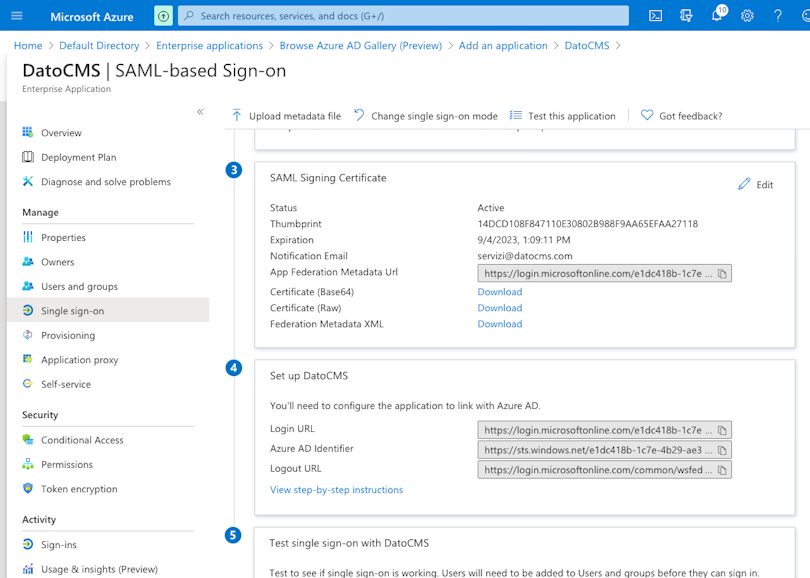Open the notifications bell
The height and width of the screenshot is (578, 810).
click(716, 16)
